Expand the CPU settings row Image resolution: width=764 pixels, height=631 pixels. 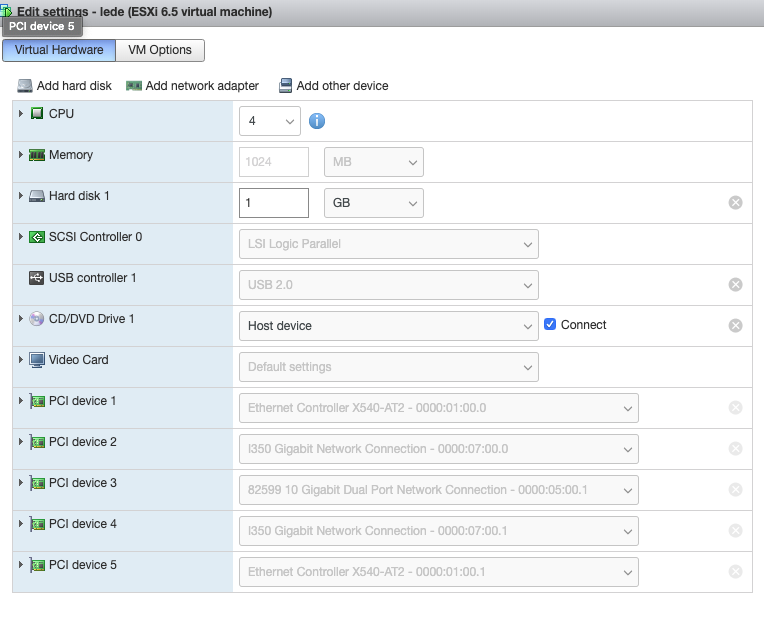coord(20,114)
